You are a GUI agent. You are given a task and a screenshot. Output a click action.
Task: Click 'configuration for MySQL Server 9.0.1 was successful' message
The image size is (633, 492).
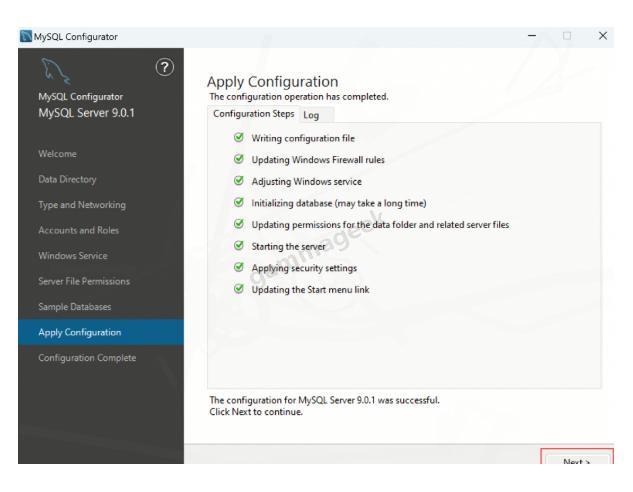point(325,400)
